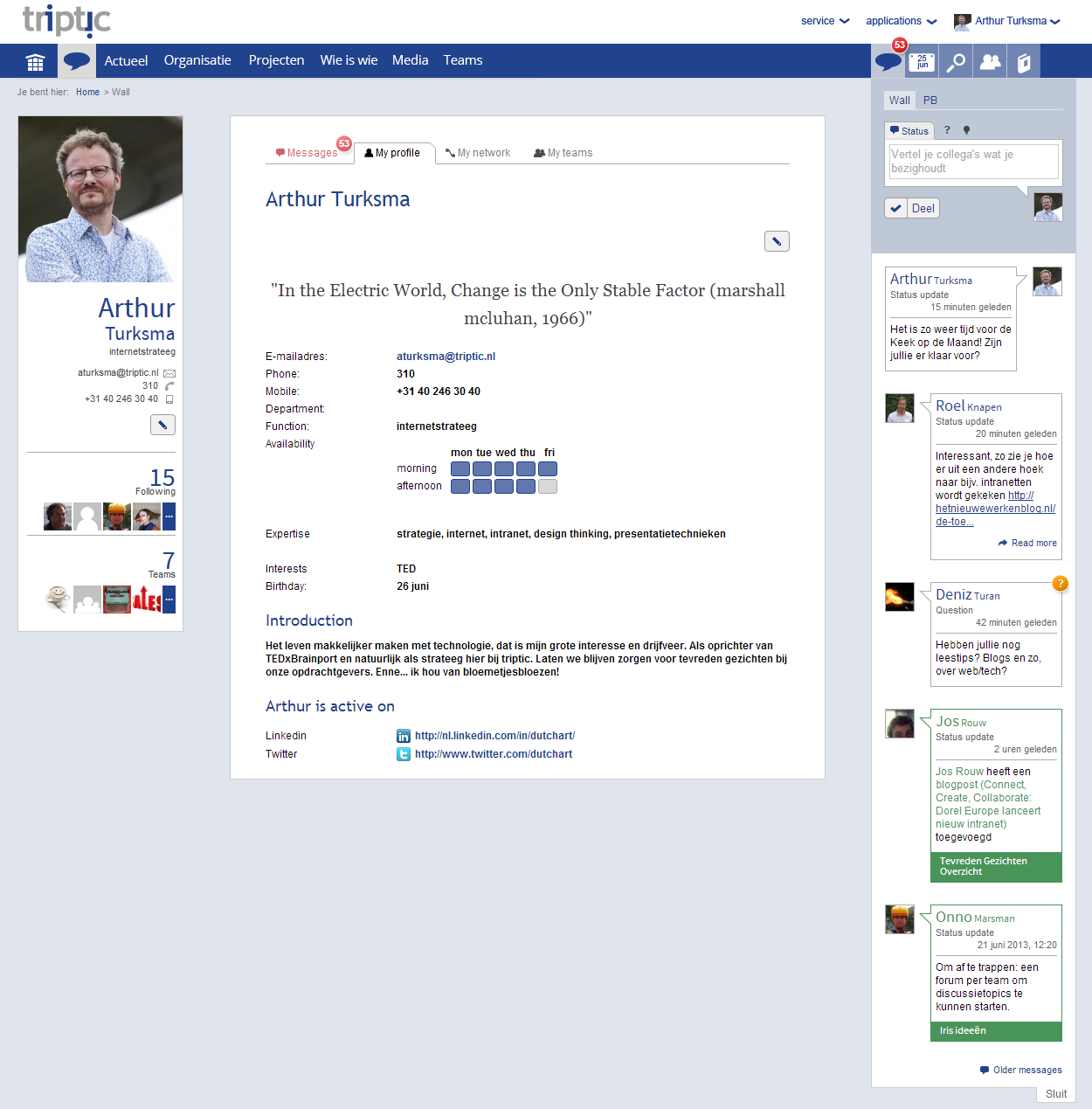Confirm the status via the checkmark toggle beside Deel

[x=895, y=208]
